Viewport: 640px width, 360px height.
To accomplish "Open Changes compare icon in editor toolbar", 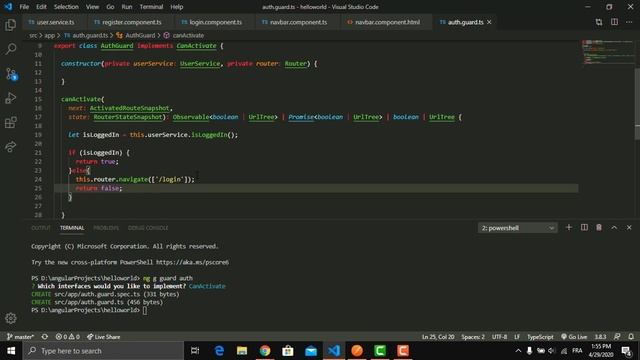I will pos(599,22).
